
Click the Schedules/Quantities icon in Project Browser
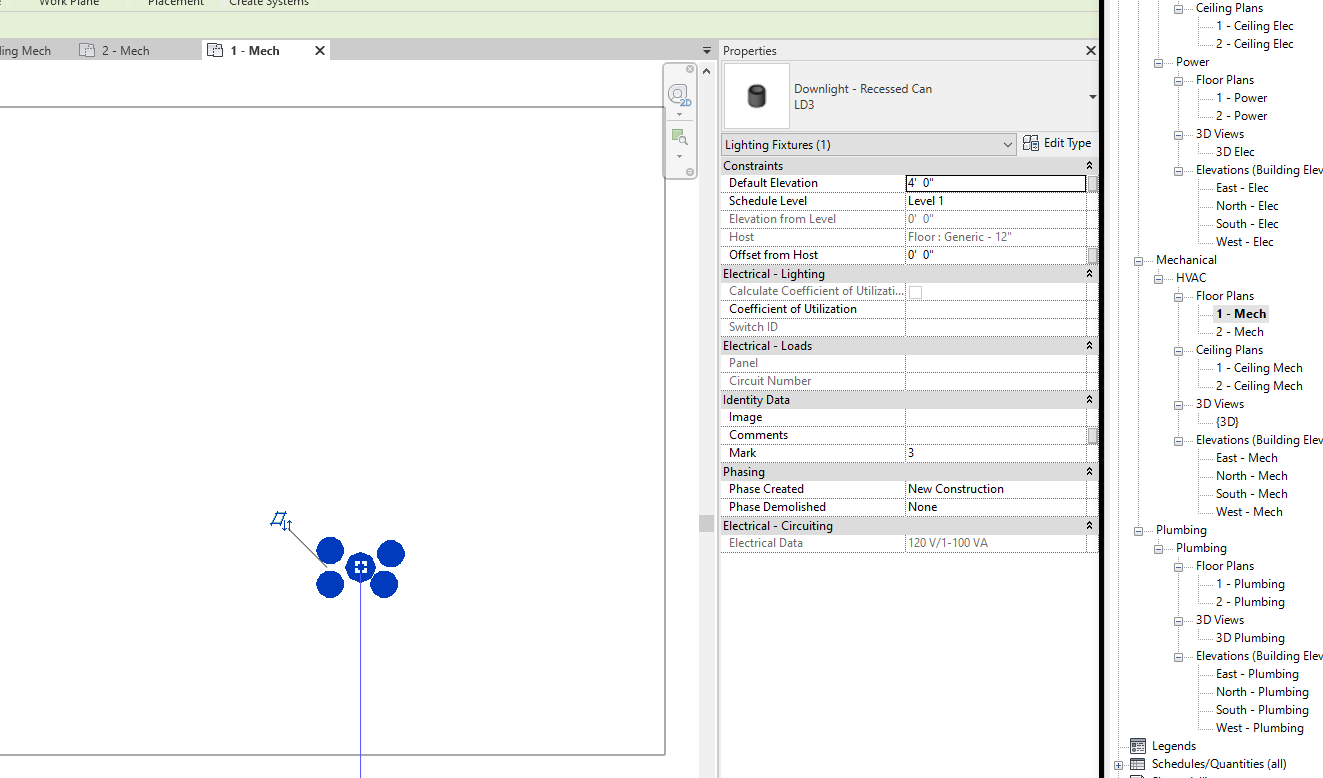1138,763
